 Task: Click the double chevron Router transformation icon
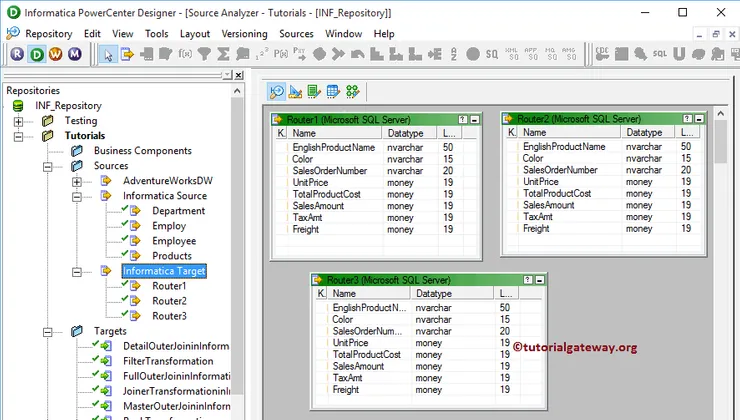[338, 54]
